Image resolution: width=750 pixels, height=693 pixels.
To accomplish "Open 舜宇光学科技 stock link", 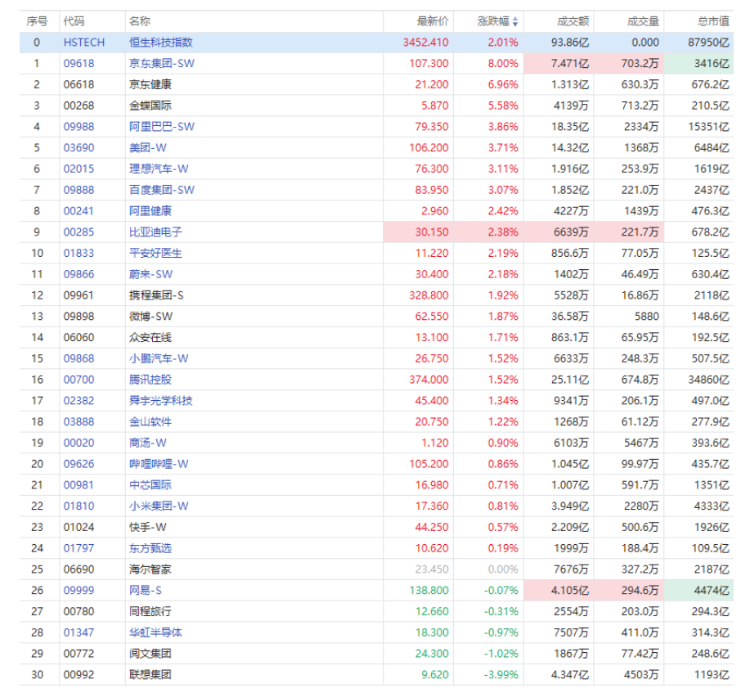I will click(x=161, y=400).
